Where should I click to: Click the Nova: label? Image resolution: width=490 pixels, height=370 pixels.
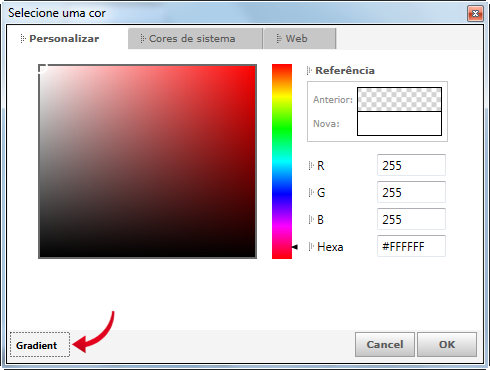pyautogui.click(x=326, y=124)
